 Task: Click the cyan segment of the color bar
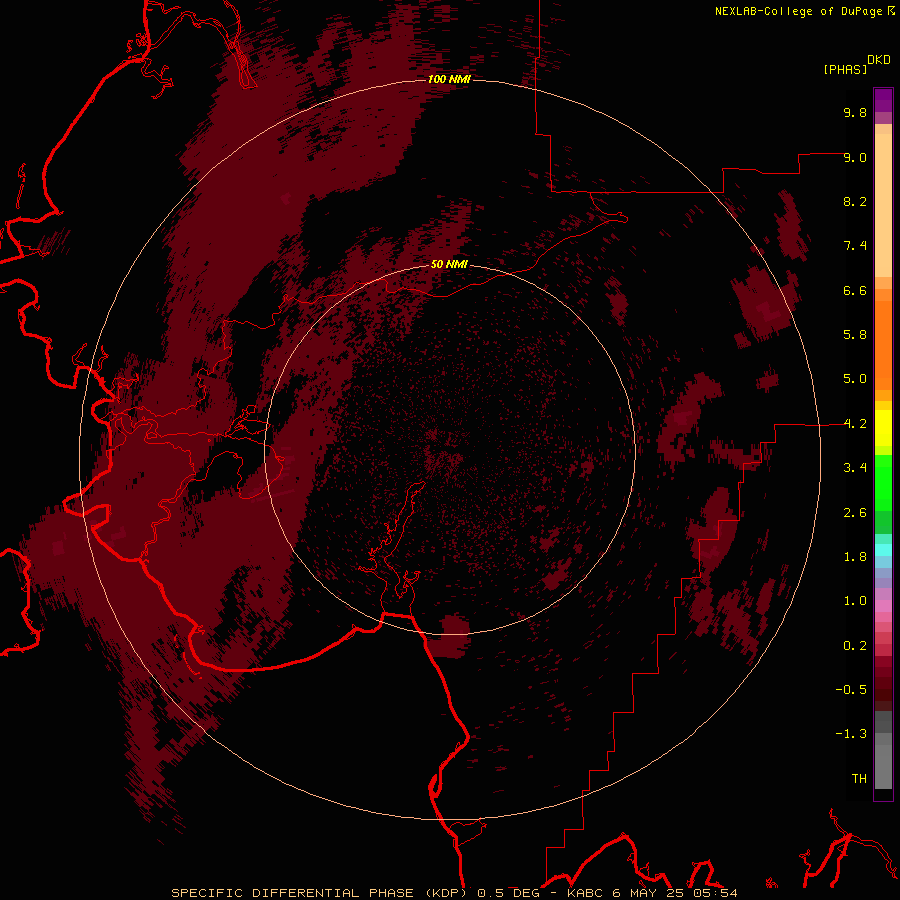pyautogui.click(x=883, y=550)
